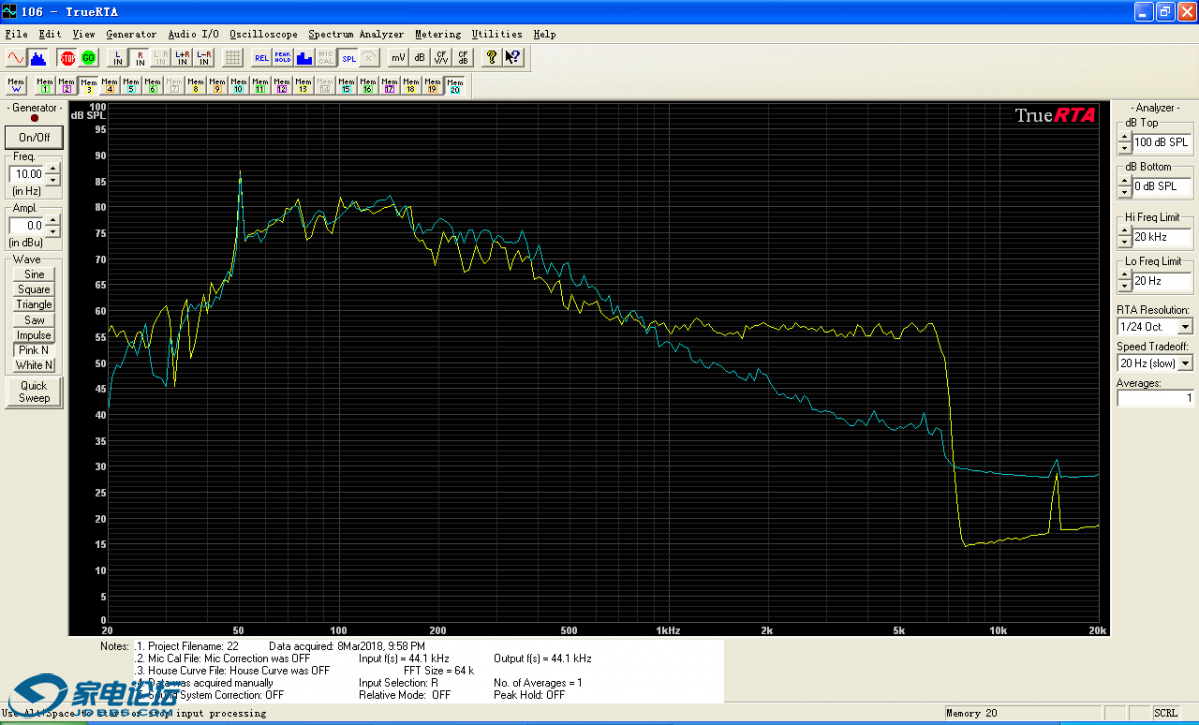
Task: Expand the Speed Tradeoff dropdown
Action: coord(1185,364)
